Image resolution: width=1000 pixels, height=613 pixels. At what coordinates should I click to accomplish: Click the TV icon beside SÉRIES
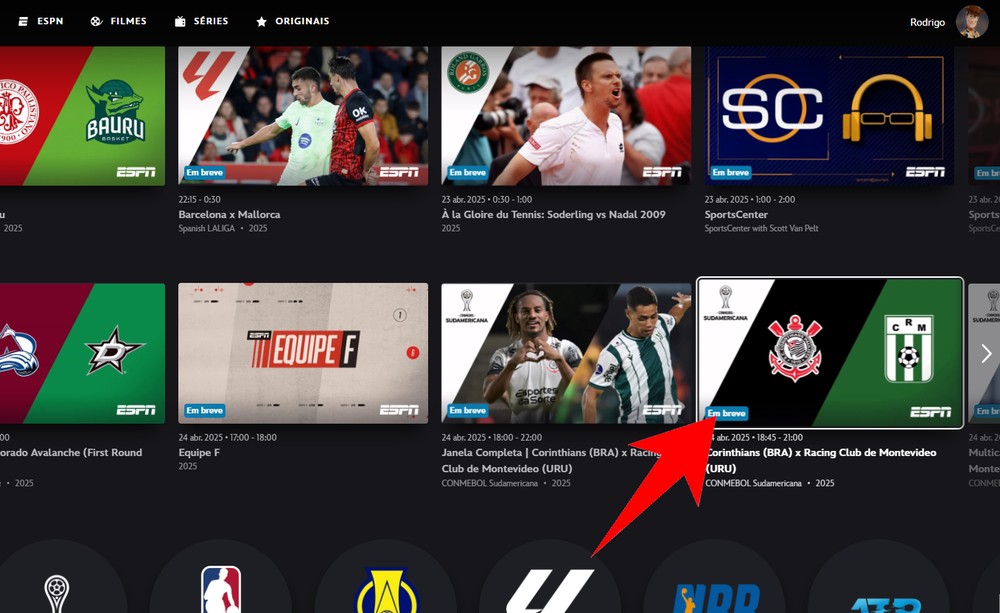pyautogui.click(x=181, y=20)
